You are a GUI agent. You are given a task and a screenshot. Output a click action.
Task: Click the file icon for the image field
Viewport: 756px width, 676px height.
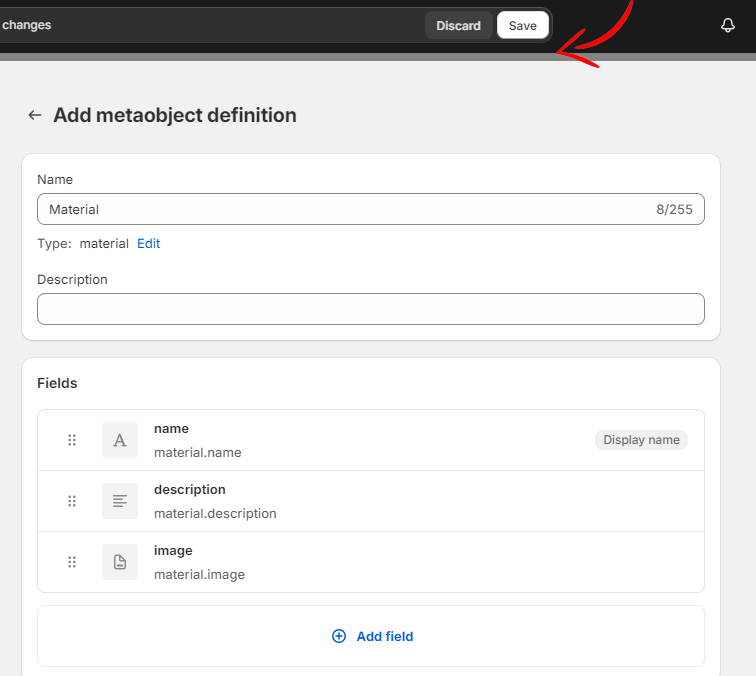pyautogui.click(x=120, y=562)
